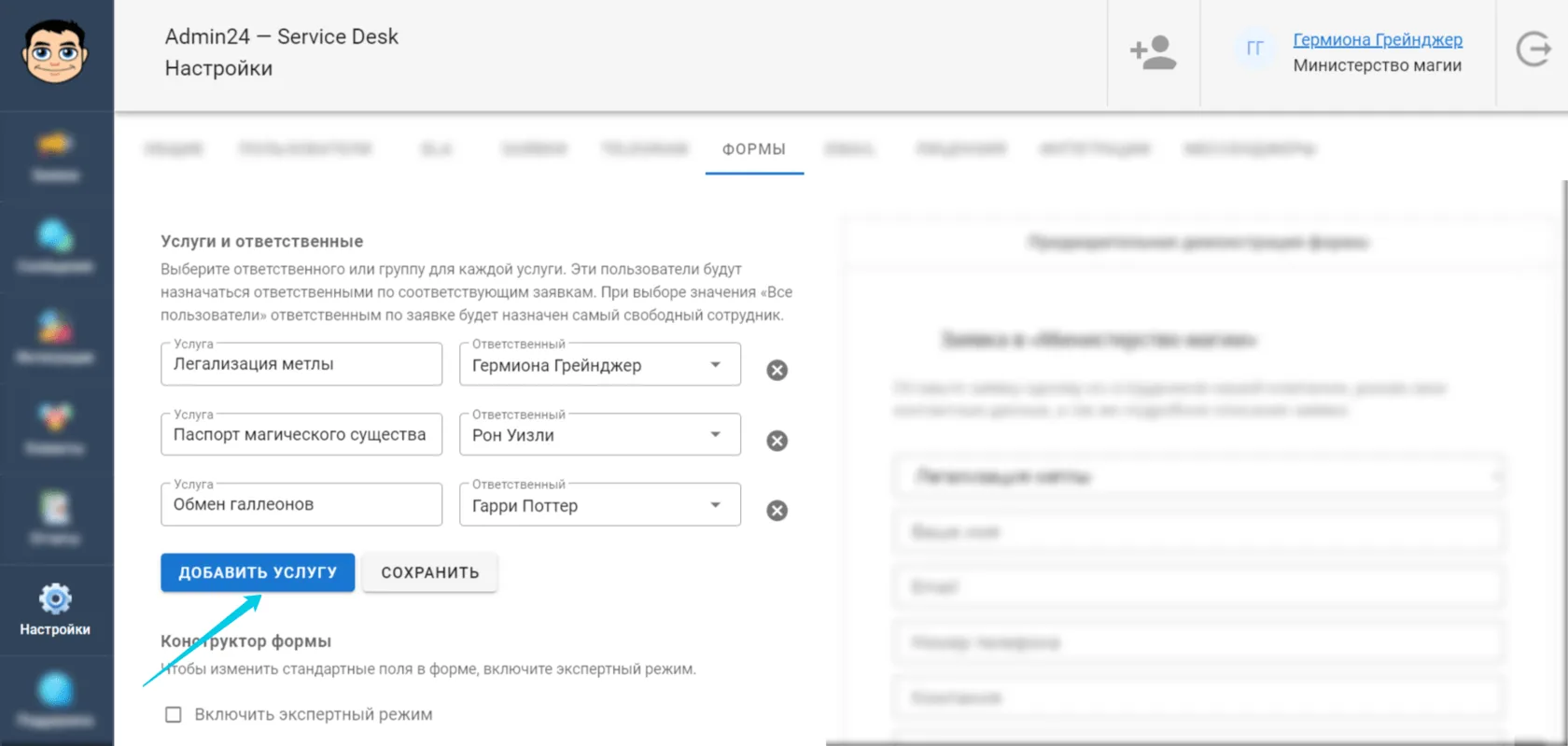The height and width of the screenshot is (746, 1568).
Task: Click the Легализация метлы service field
Action: [301, 364]
